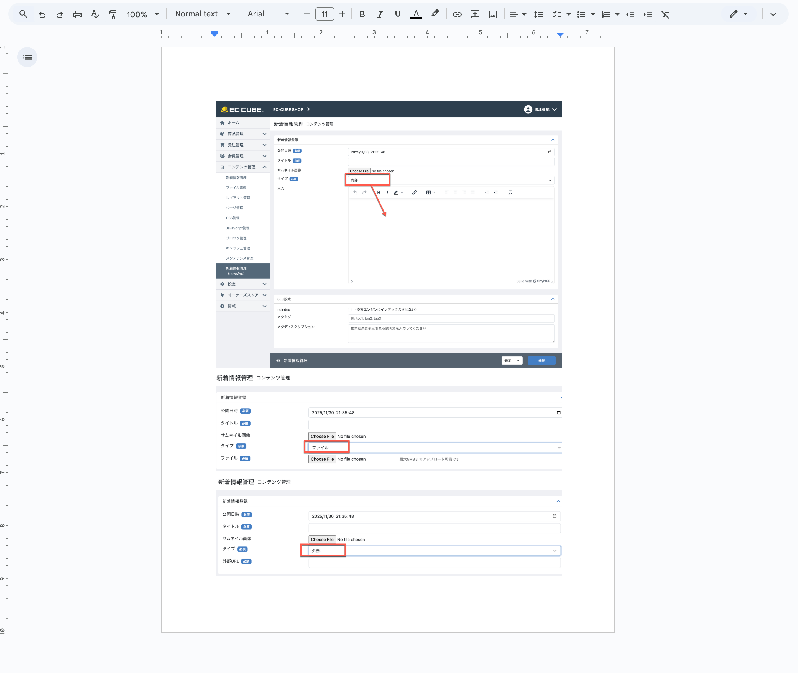The width and height of the screenshot is (798, 673).
Task: Toggle italic formatting
Action: 380,14
